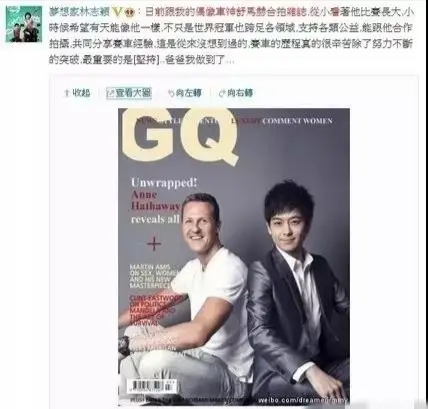The height and width of the screenshot is (409, 428).
Task: Click the red highlighted 雜誌 keyword
Action: [295, 12]
